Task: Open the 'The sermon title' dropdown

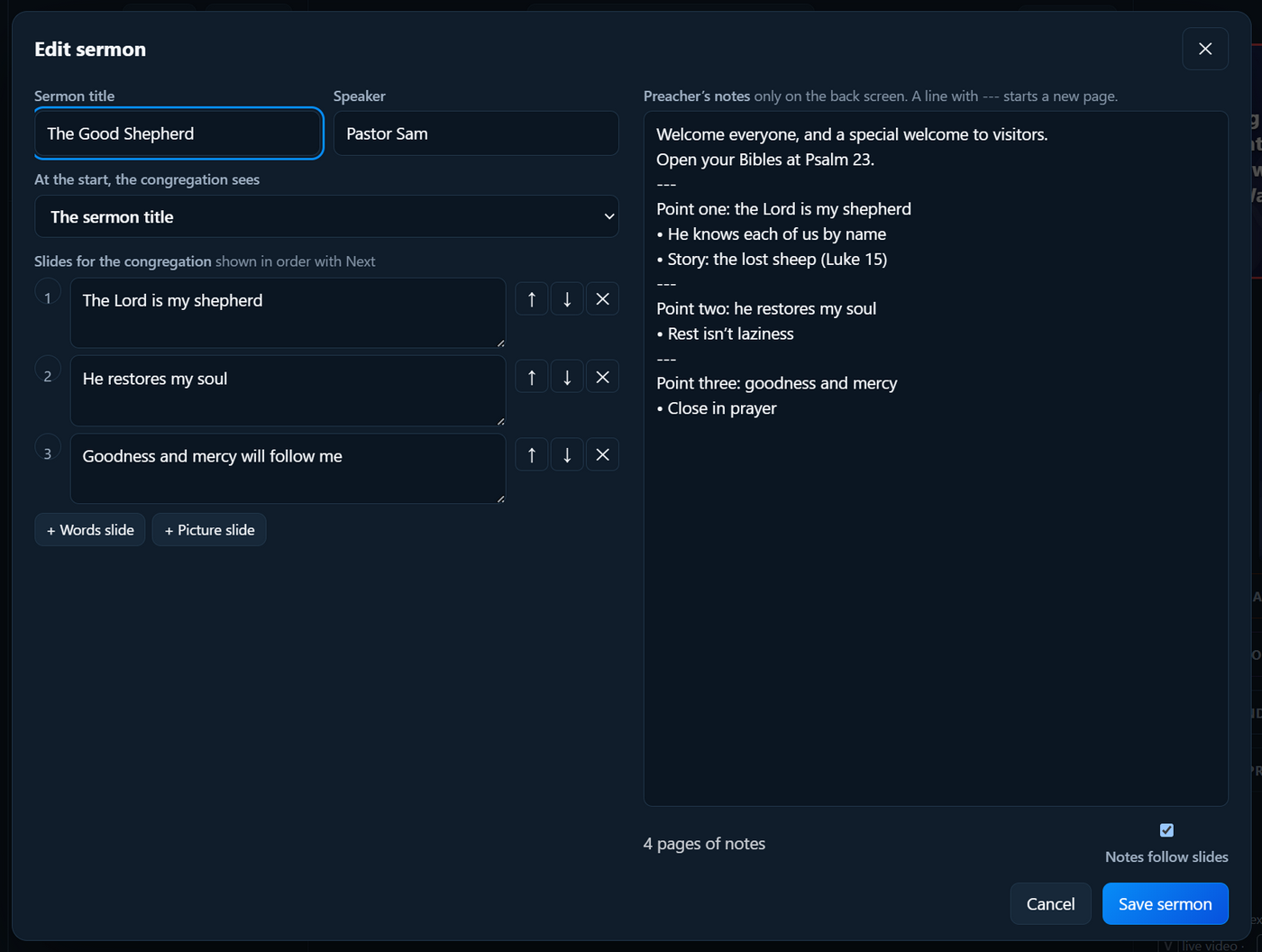Action: (326, 216)
